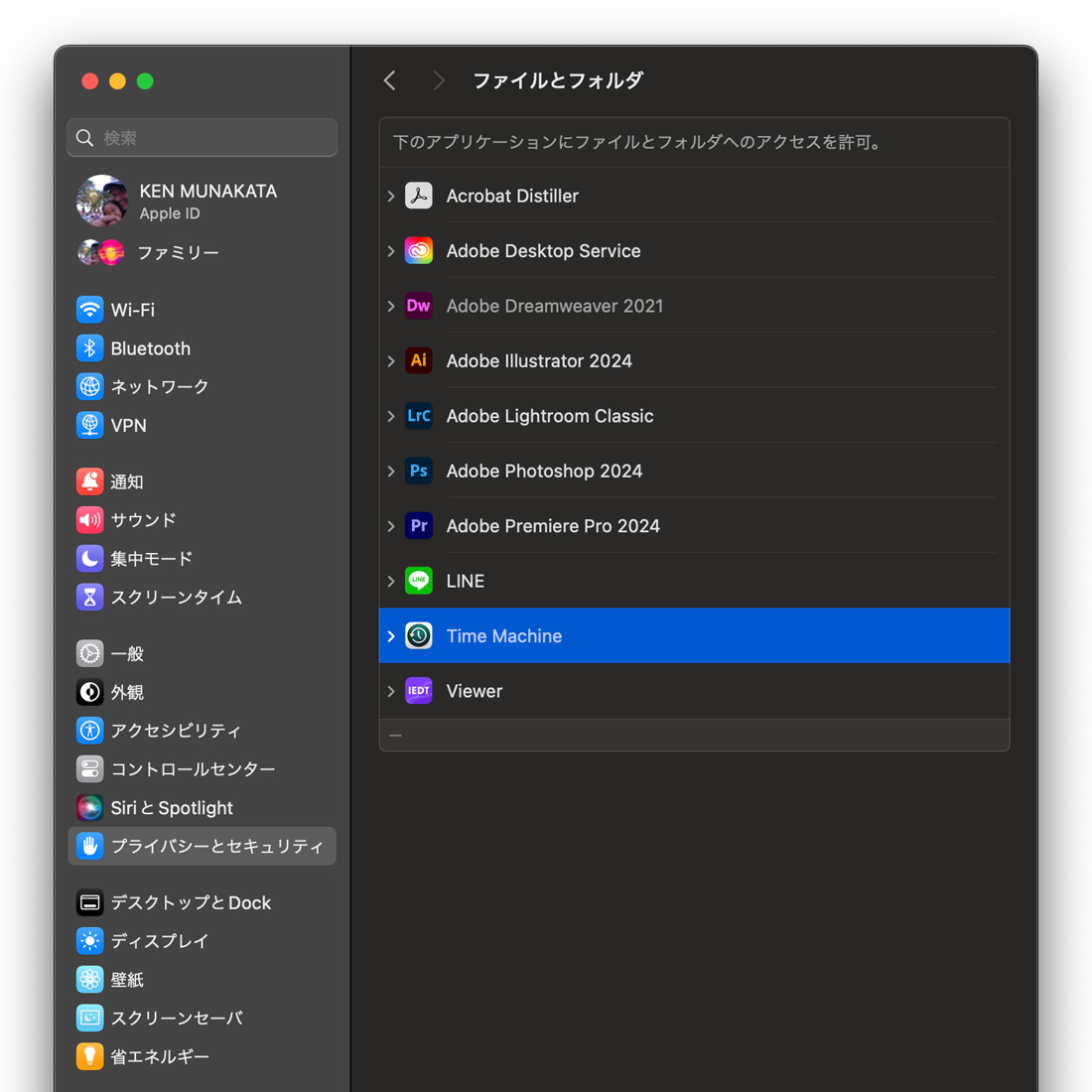
Task: Go back using the navigation arrow
Action: [x=389, y=80]
